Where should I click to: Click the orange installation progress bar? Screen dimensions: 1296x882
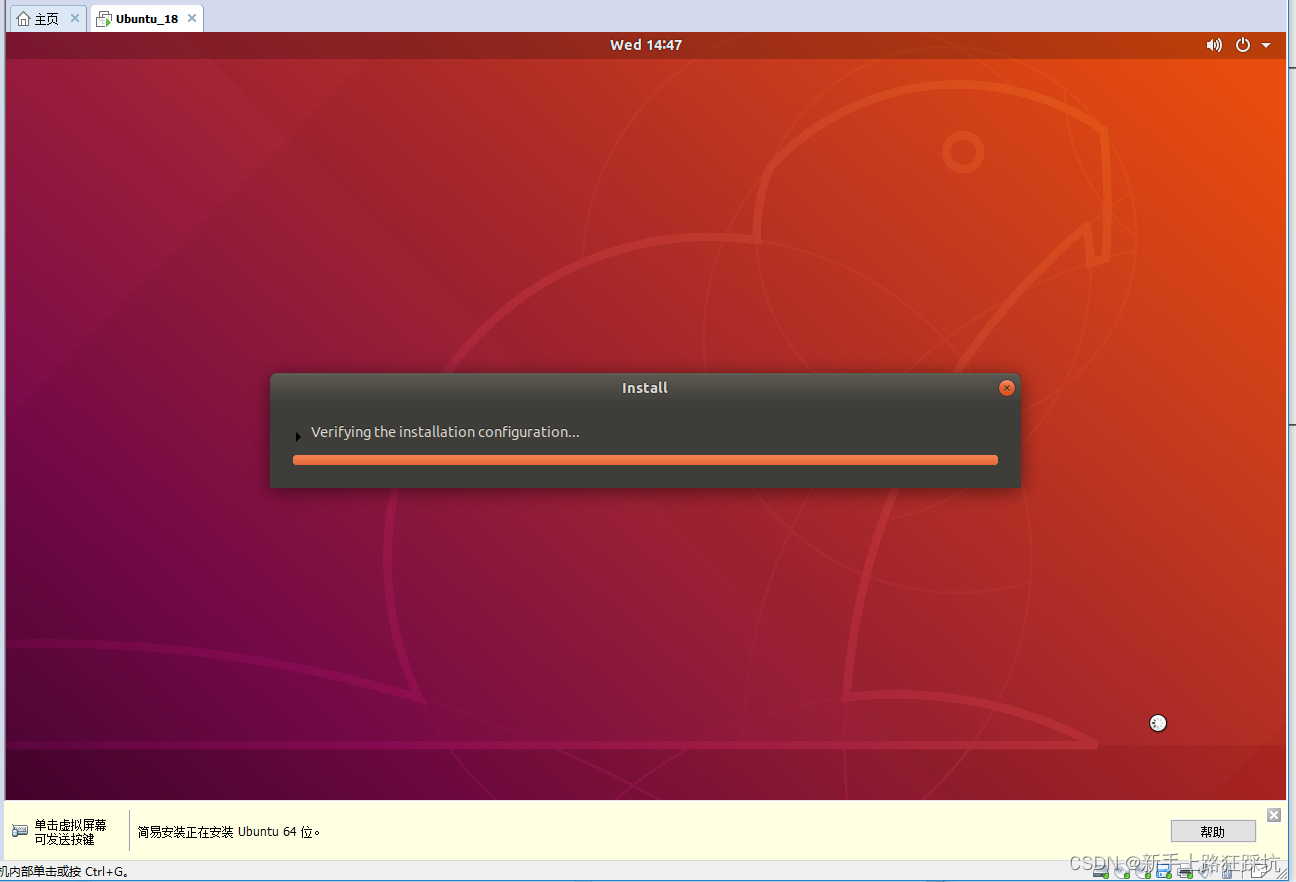click(x=645, y=460)
